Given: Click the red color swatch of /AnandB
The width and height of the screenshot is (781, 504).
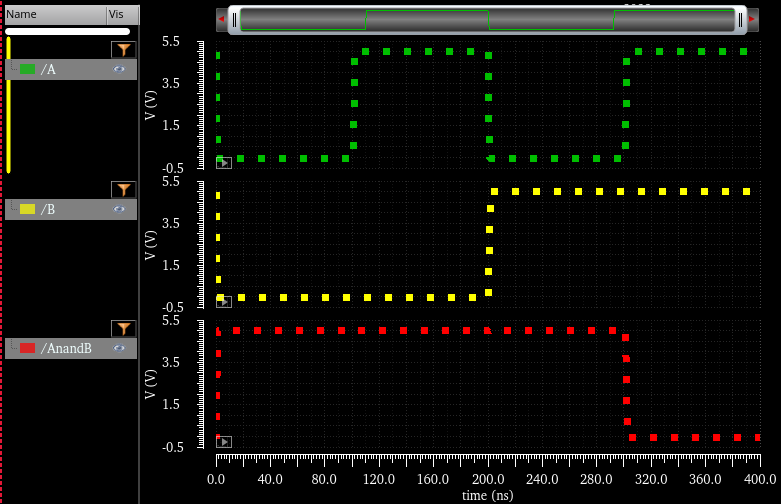Looking at the screenshot, I should (x=27, y=348).
